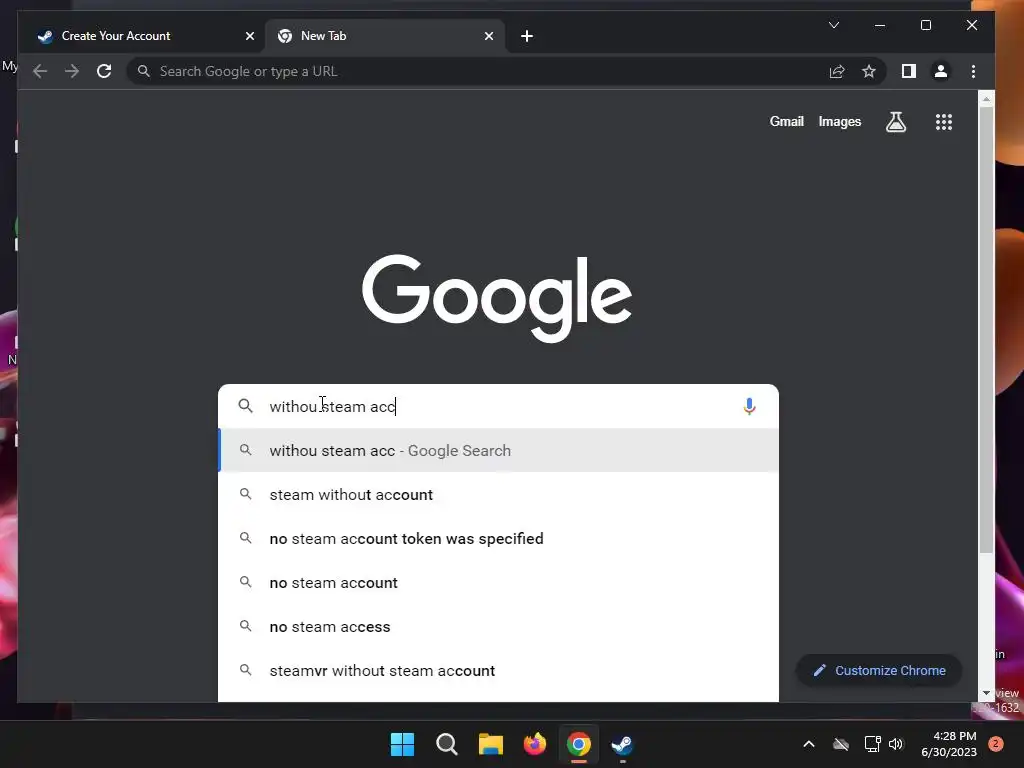
Task: Click the browser forward arrow
Action: (x=72, y=71)
